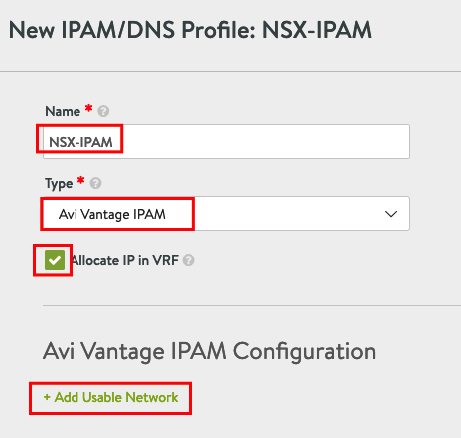The width and height of the screenshot is (461, 438).
Task: Click the red asterisk next to Type
Action: pyautogui.click(x=80, y=181)
